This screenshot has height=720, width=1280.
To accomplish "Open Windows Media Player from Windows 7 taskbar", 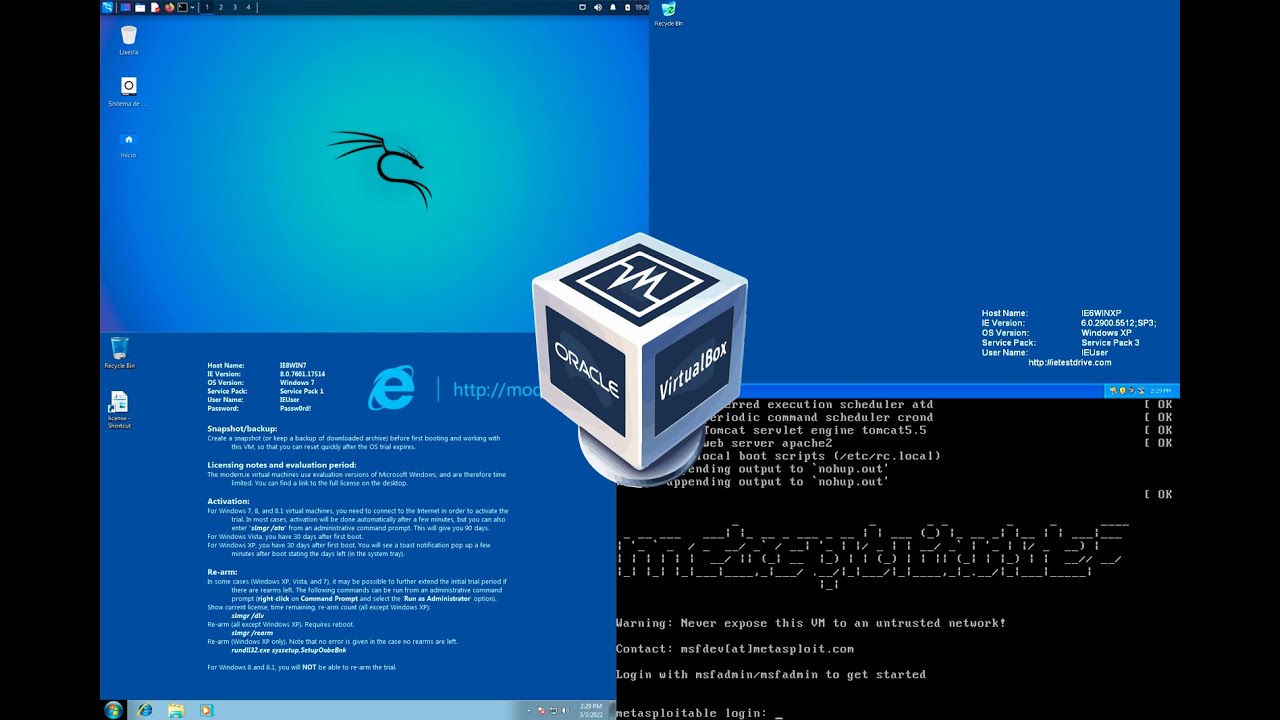I will coord(206,710).
